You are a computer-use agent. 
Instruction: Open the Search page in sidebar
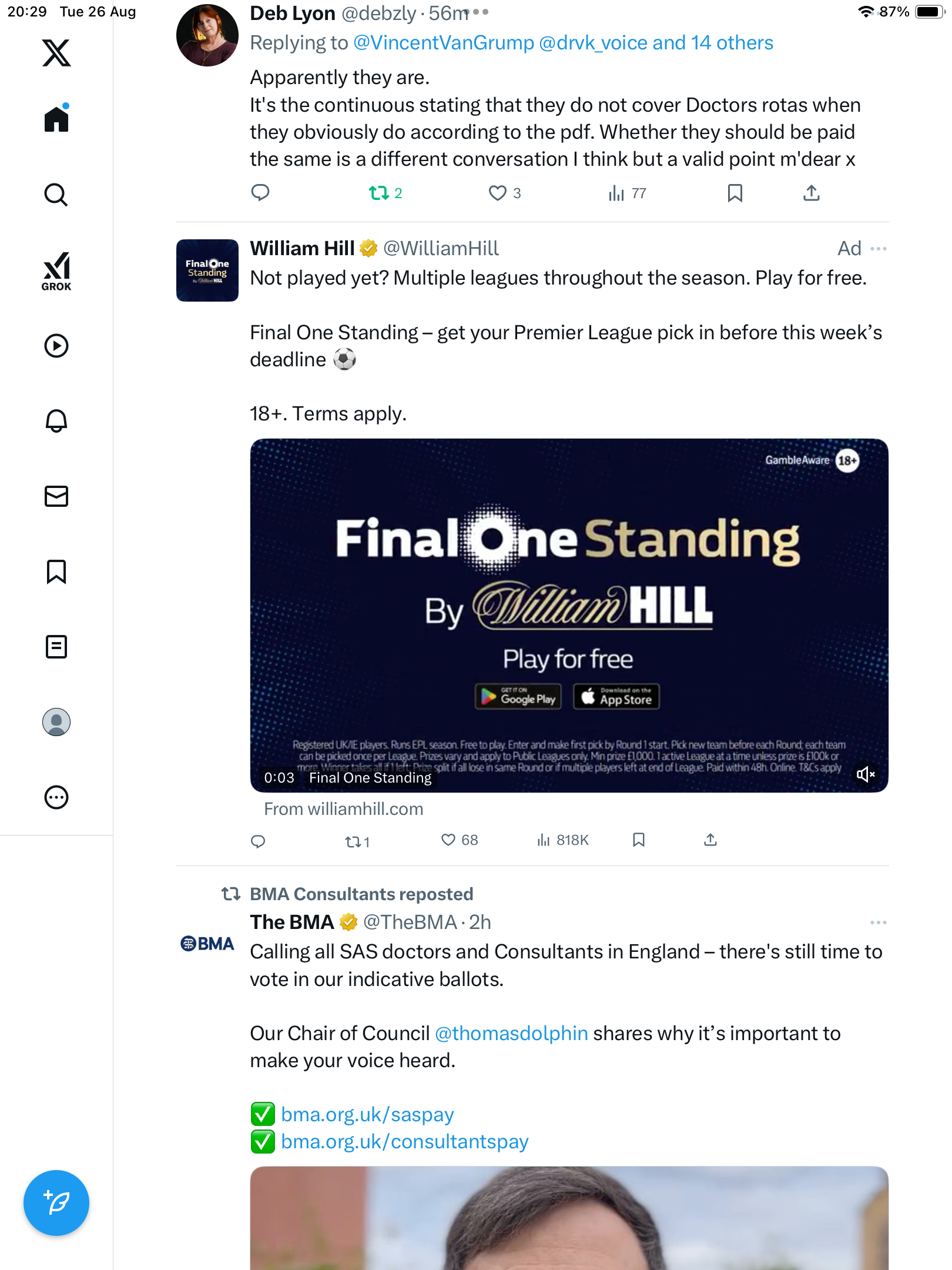pos(56,195)
